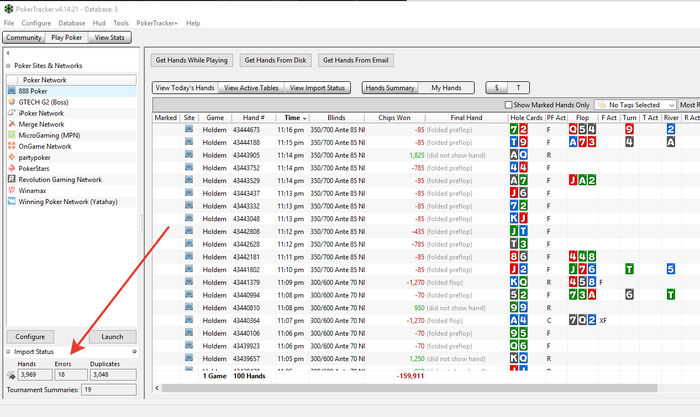Screen dimensions: 700x417
Task: Switch to the Community tab
Action: tap(24, 38)
